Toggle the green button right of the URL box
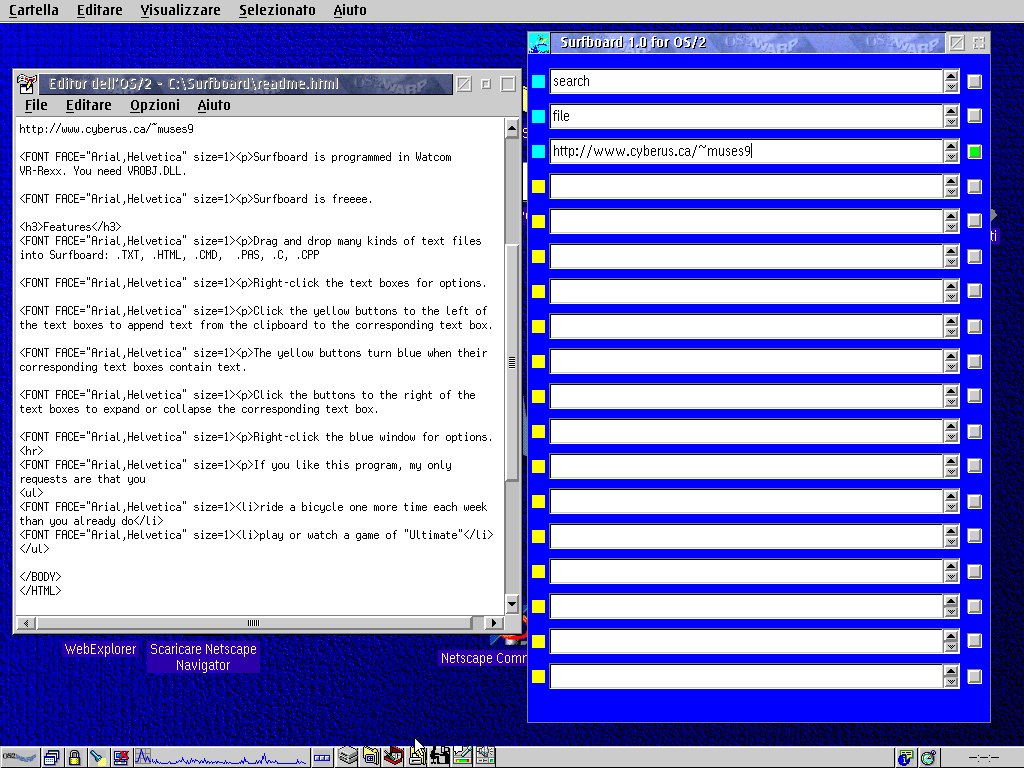 pyautogui.click(x=974, y=151)
